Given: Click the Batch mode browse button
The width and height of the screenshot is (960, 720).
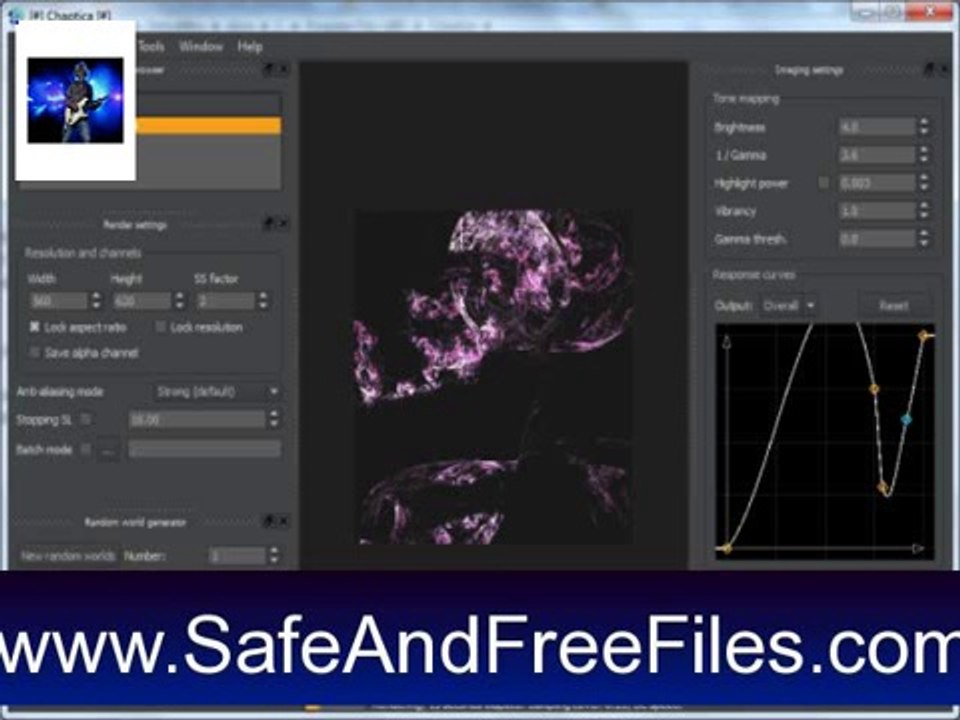Looking at the screenshot, I should (108, 450).
